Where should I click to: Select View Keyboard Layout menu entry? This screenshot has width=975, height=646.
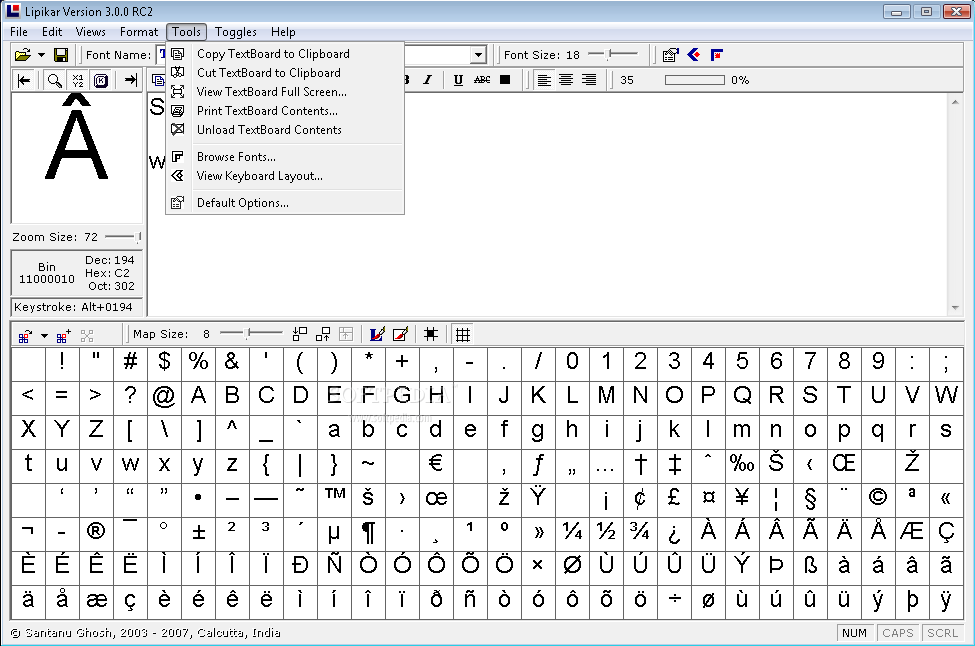(285, 176)
